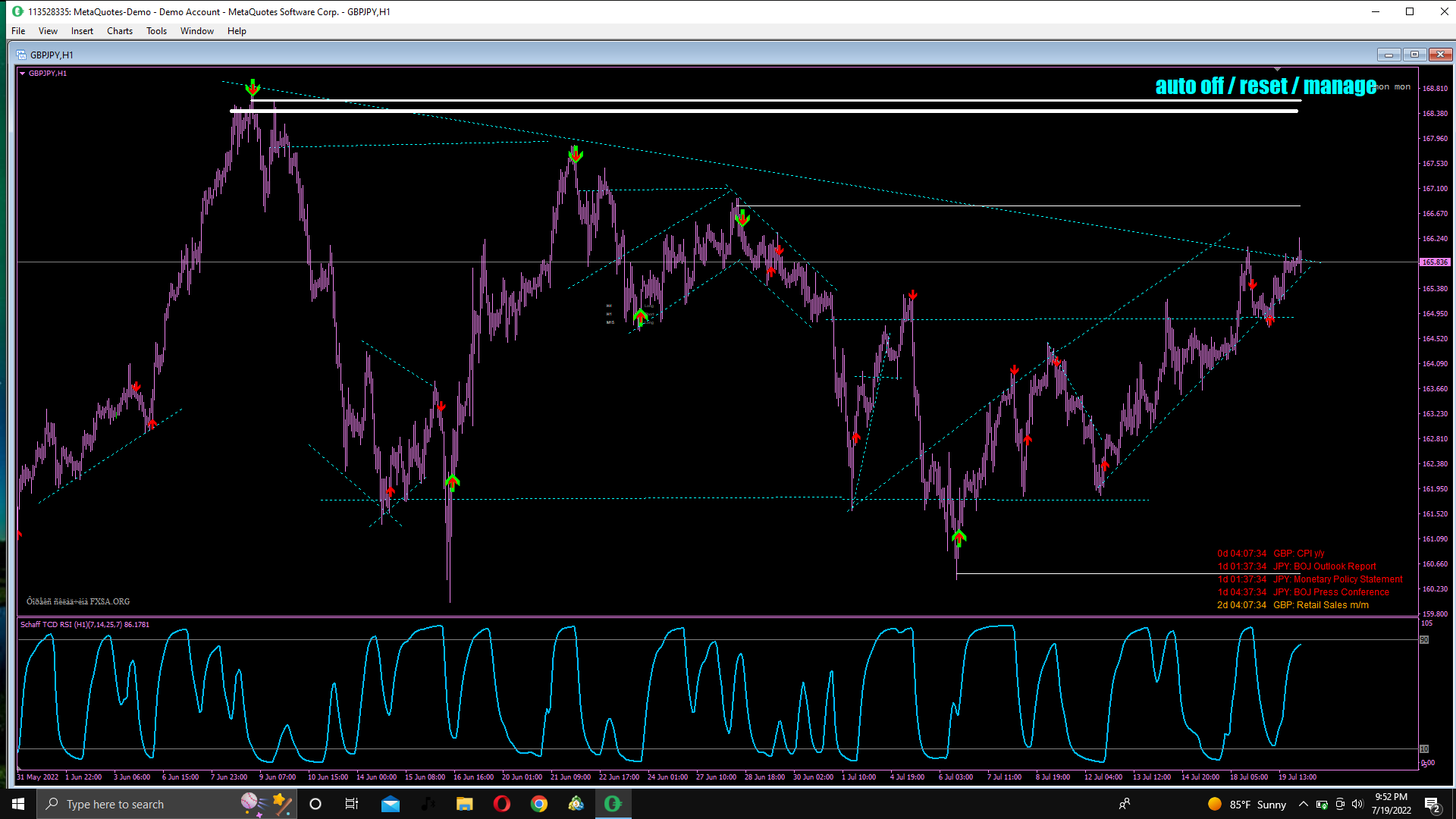Expand the triangle next to GBPJPY,H1 label
Viewport: 1456px width, 819px height.
point(23,74)
